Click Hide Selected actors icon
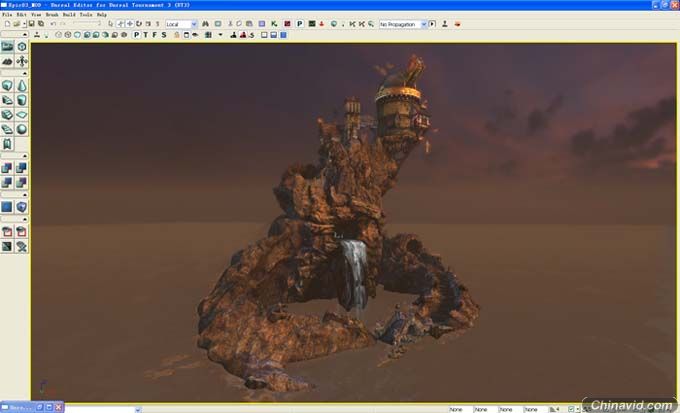The image size is (680, 413). 22,232
